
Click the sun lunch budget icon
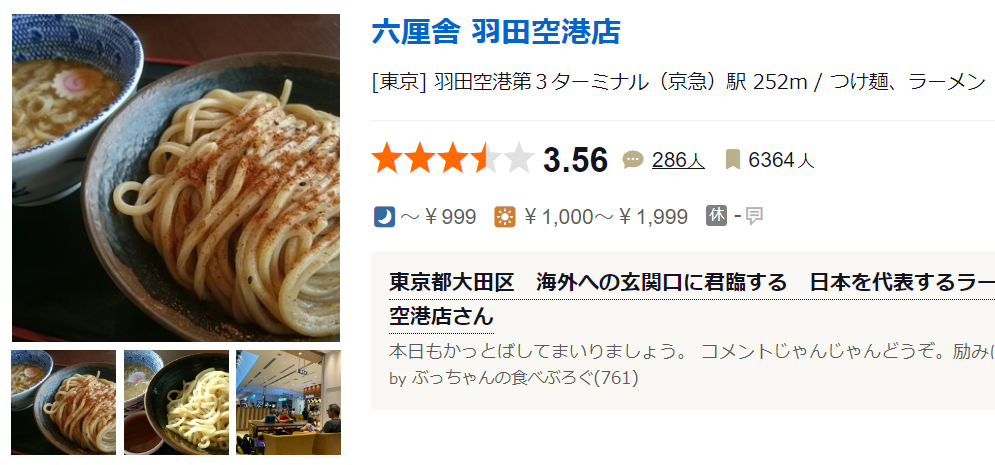[x=505, y=217]
